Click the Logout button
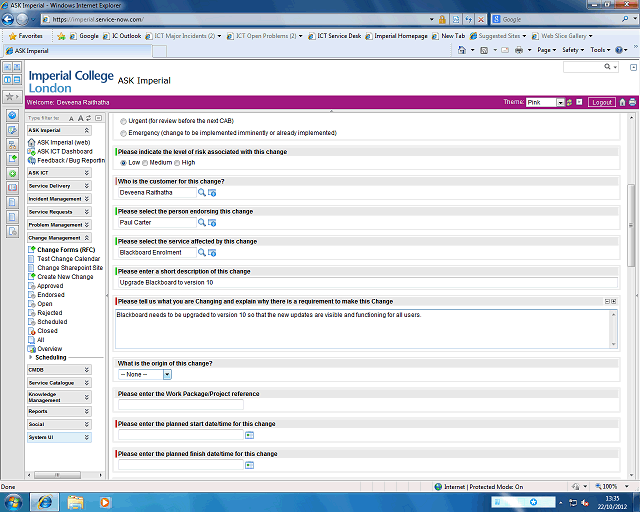 [601, 102]
